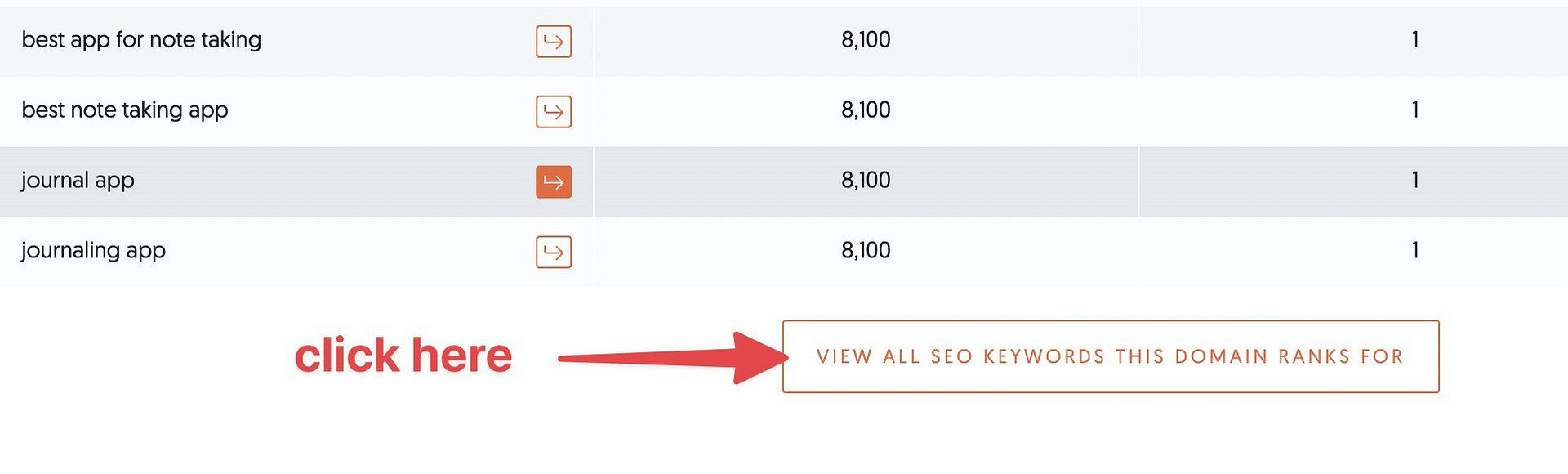This screenshot has width=1568, height=474.
Task: Click the 8,100 volume for 'best app for note taking'
Action: tap(866, 40)
